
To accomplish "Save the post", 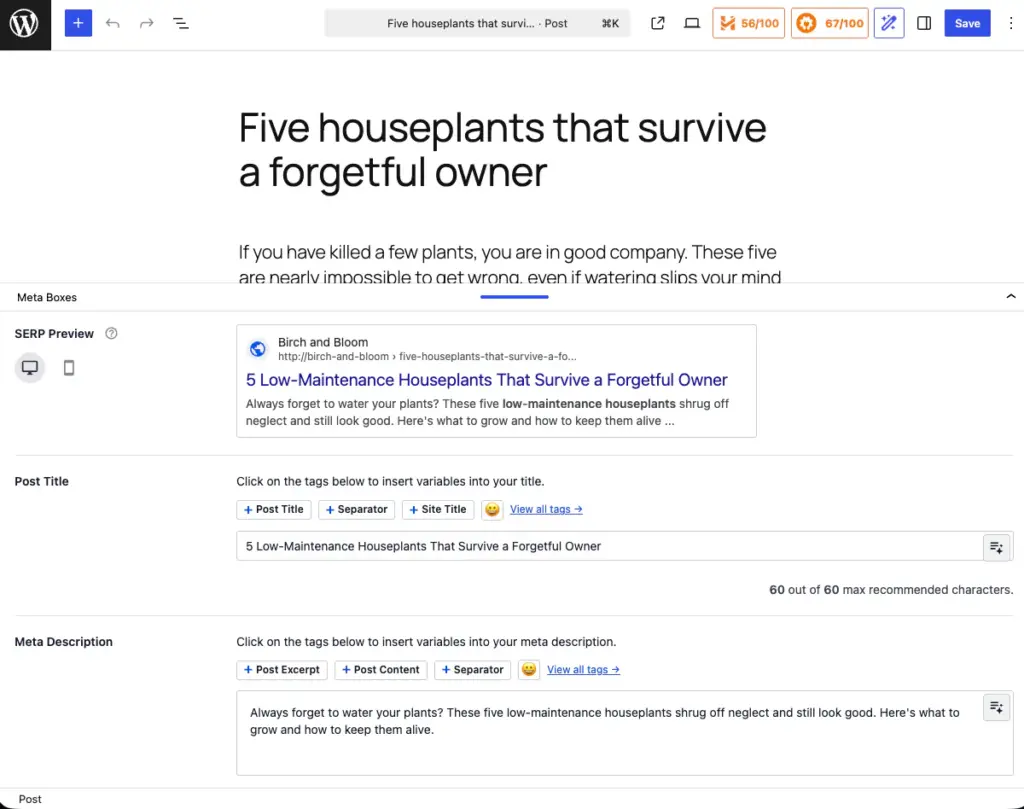I will tap(967, 24).
